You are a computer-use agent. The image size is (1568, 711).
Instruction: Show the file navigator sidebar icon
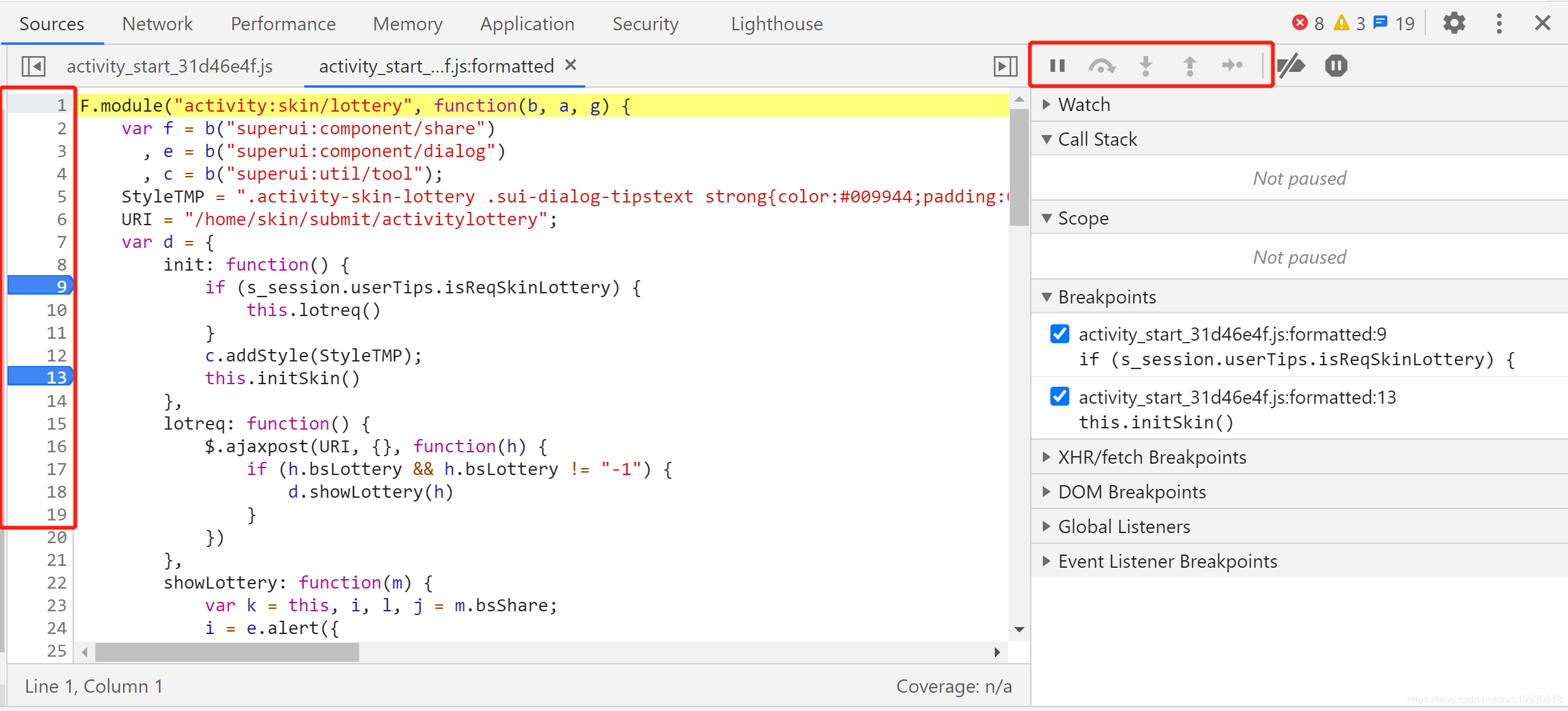coord(33,66)
